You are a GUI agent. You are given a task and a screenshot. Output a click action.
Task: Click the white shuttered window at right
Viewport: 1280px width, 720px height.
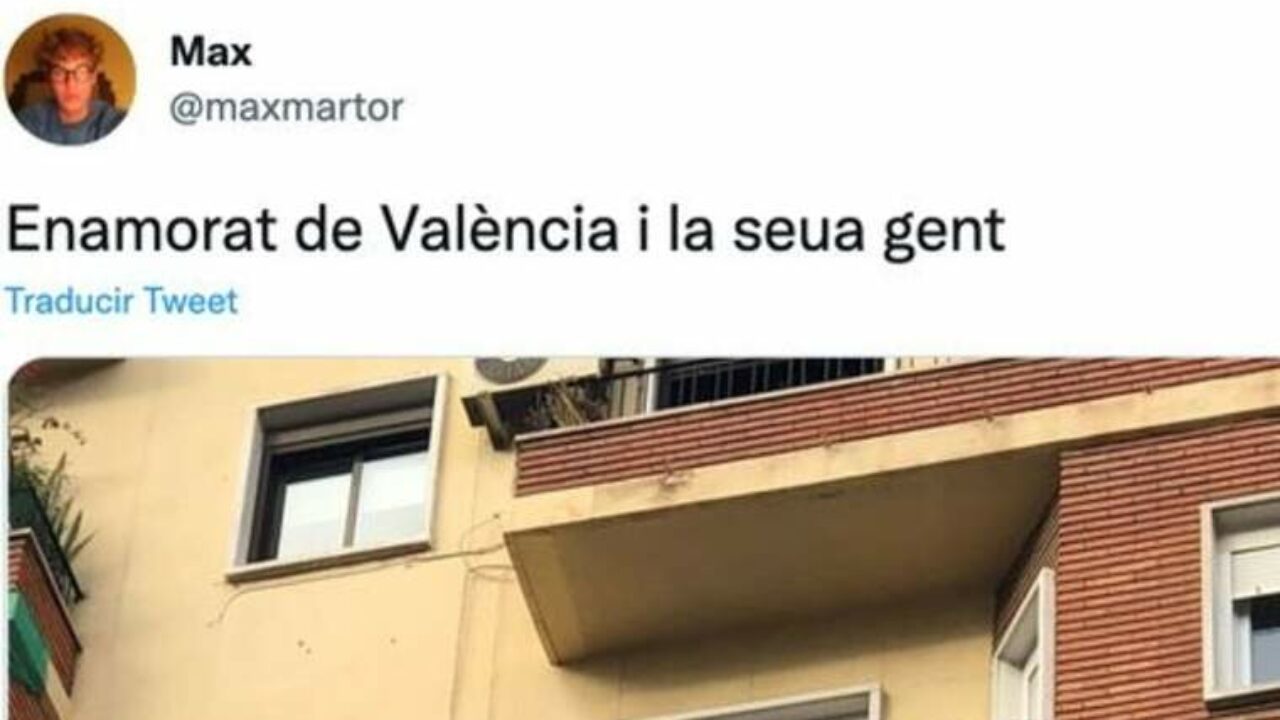(x=1243, y=599)
